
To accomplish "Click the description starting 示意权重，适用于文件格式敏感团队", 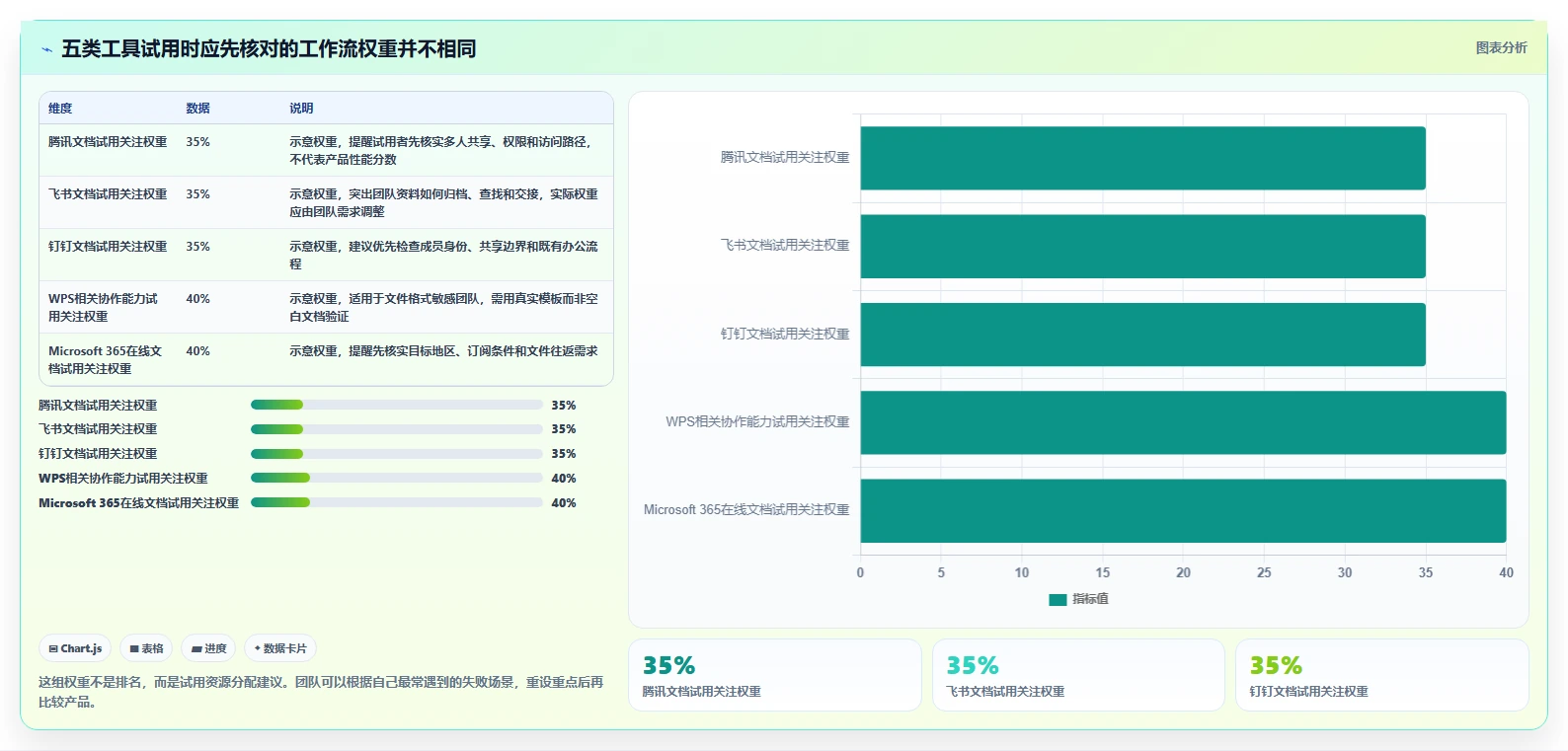I will click(x=443, y=308).
